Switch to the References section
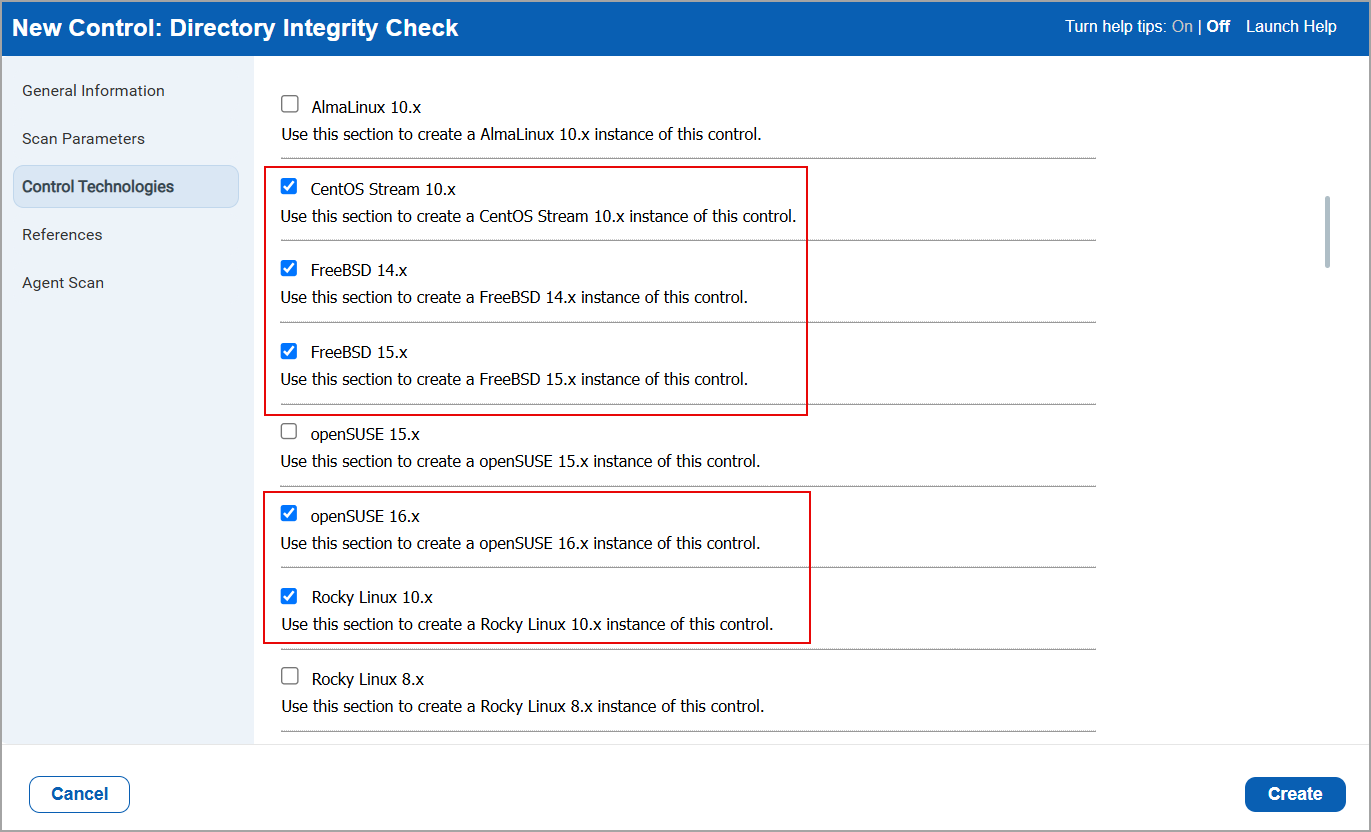The image size is (1371, 832). click(x=62, y=235)
